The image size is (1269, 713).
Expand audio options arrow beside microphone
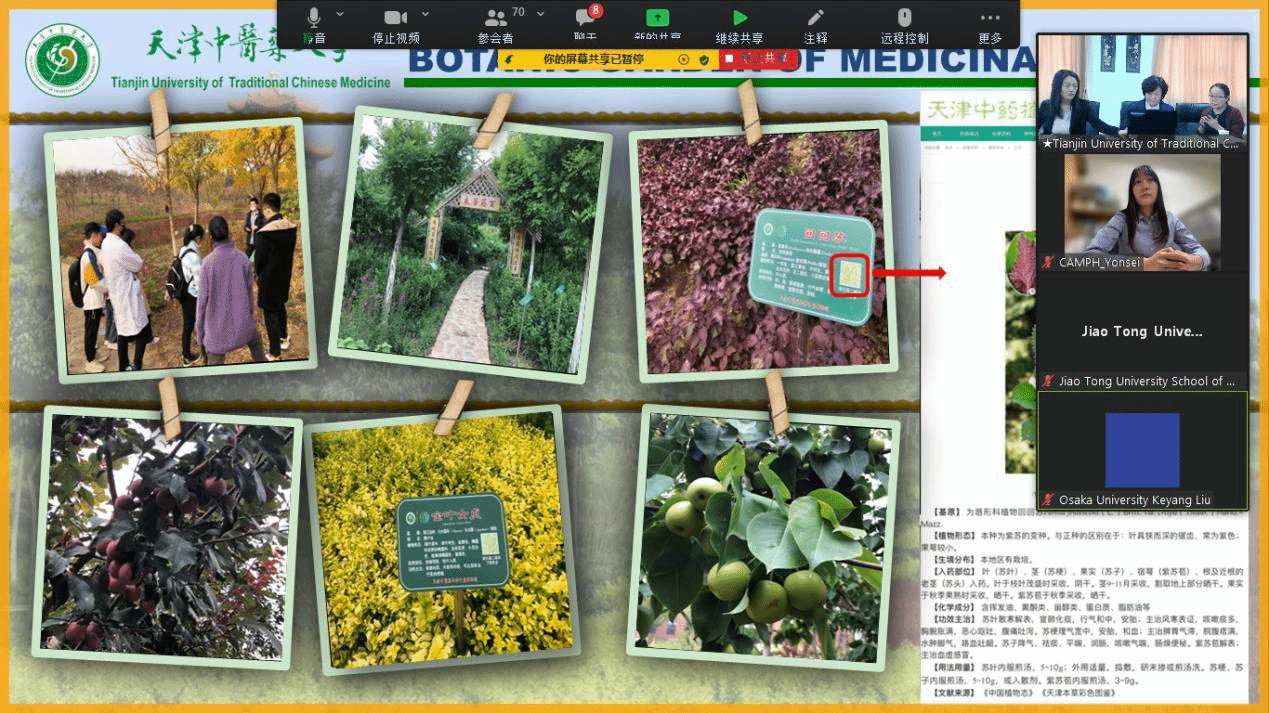point(340,14)
